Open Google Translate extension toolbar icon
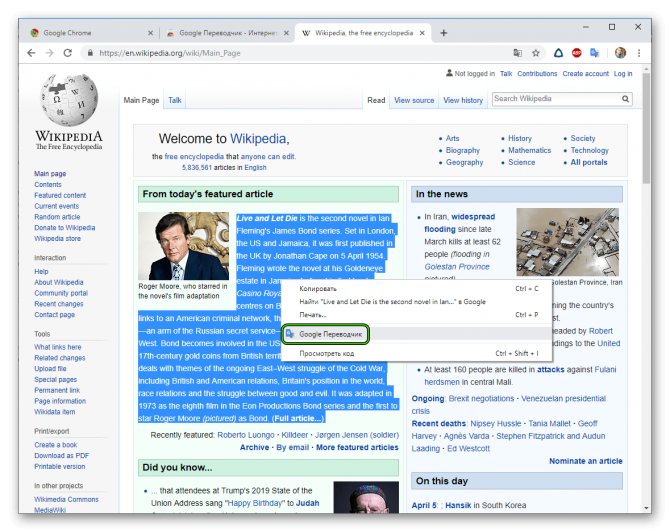Image resolution: width=670 pixels, height=532 pixels. click(x=595, y=53)
